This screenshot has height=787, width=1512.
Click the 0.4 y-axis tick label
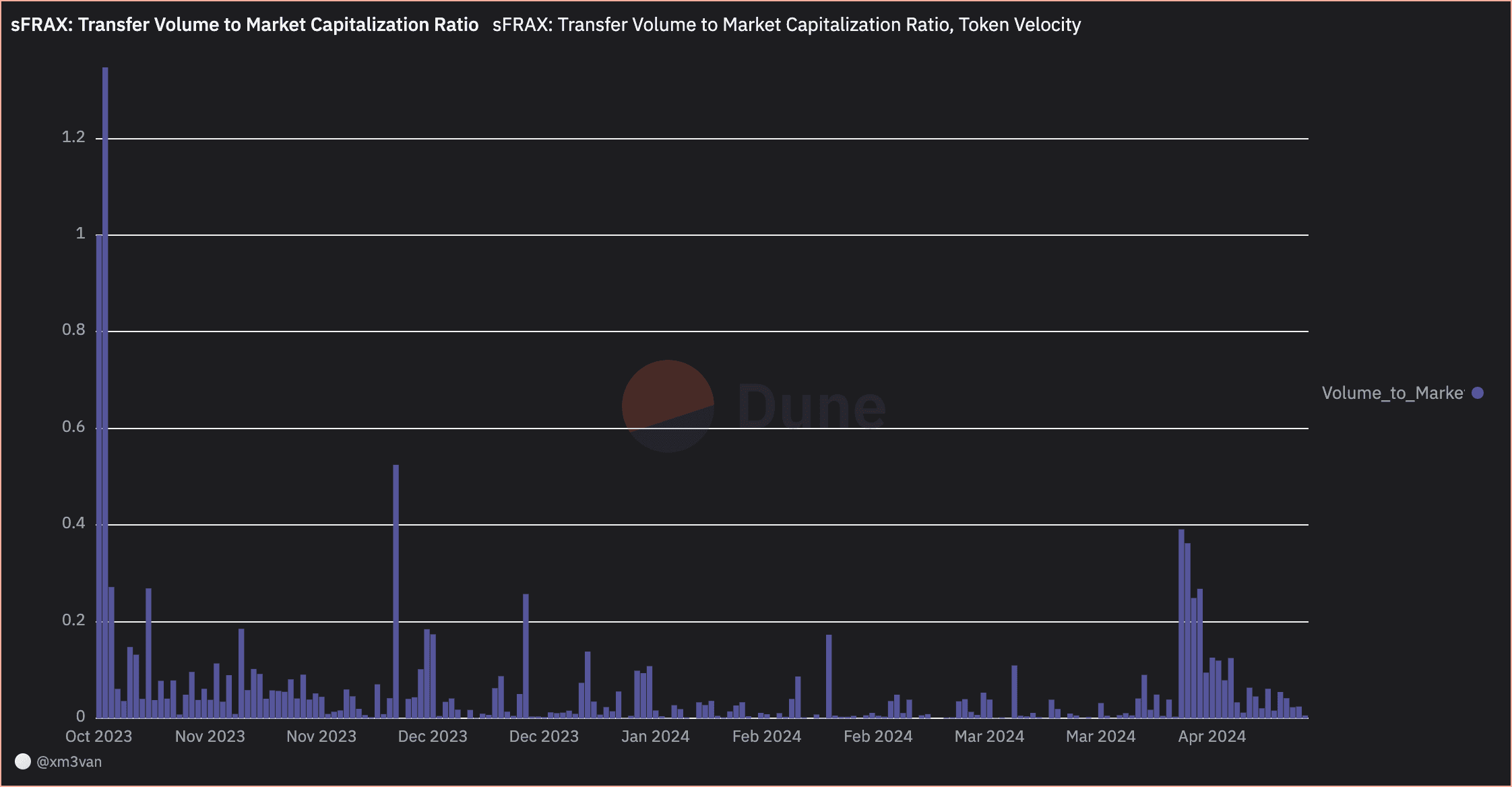pos(73,524)
